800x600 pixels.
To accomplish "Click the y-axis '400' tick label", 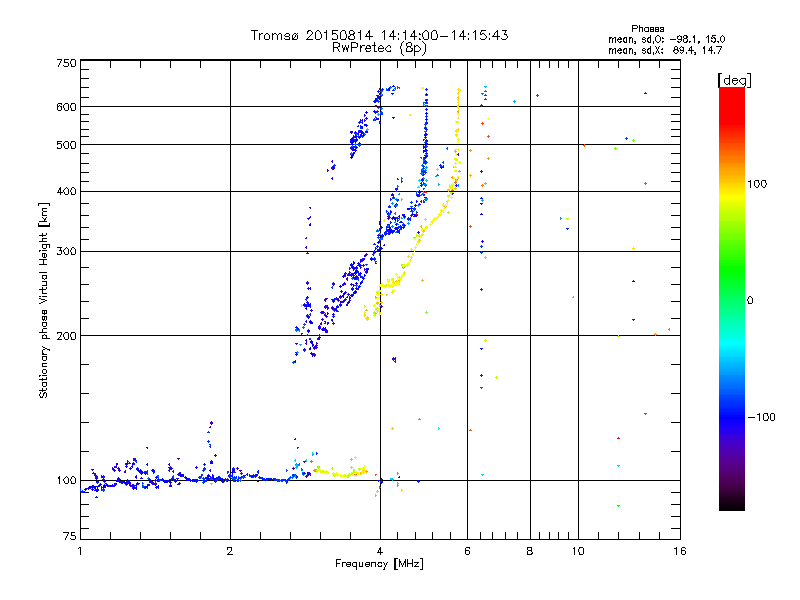I will pyautogui.click(x=67, y=191).
